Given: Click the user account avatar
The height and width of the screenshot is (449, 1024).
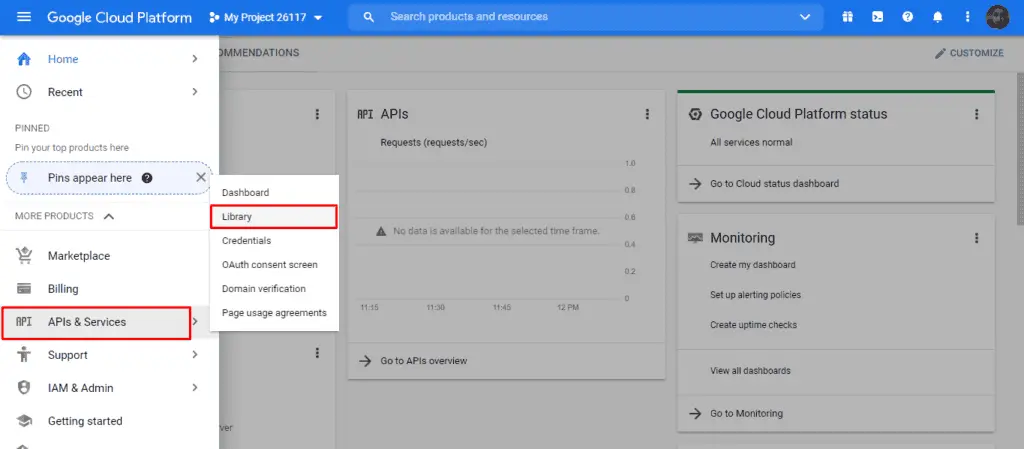Looking at the screenshot, I should pyautogui.click(x=998, y=18).
